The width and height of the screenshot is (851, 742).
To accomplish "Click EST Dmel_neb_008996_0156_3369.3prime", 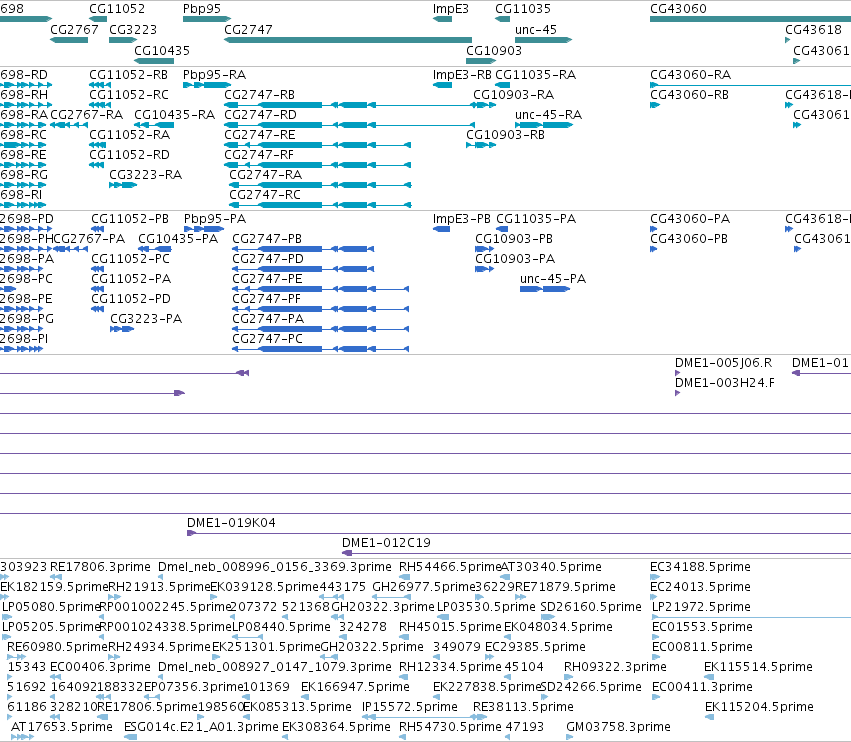I will click(161, 577).
